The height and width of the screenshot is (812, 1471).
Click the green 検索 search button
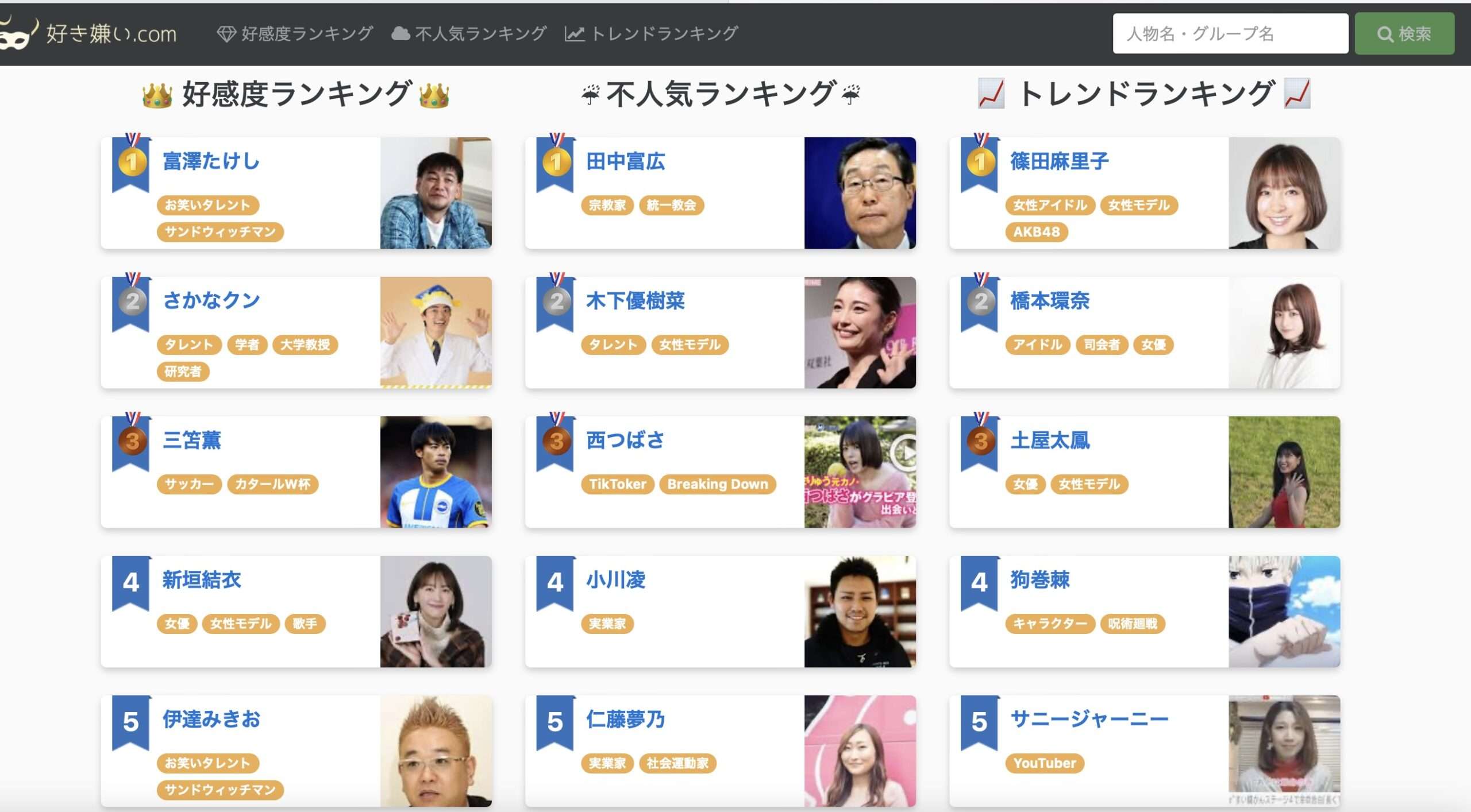pos(1404,34)
